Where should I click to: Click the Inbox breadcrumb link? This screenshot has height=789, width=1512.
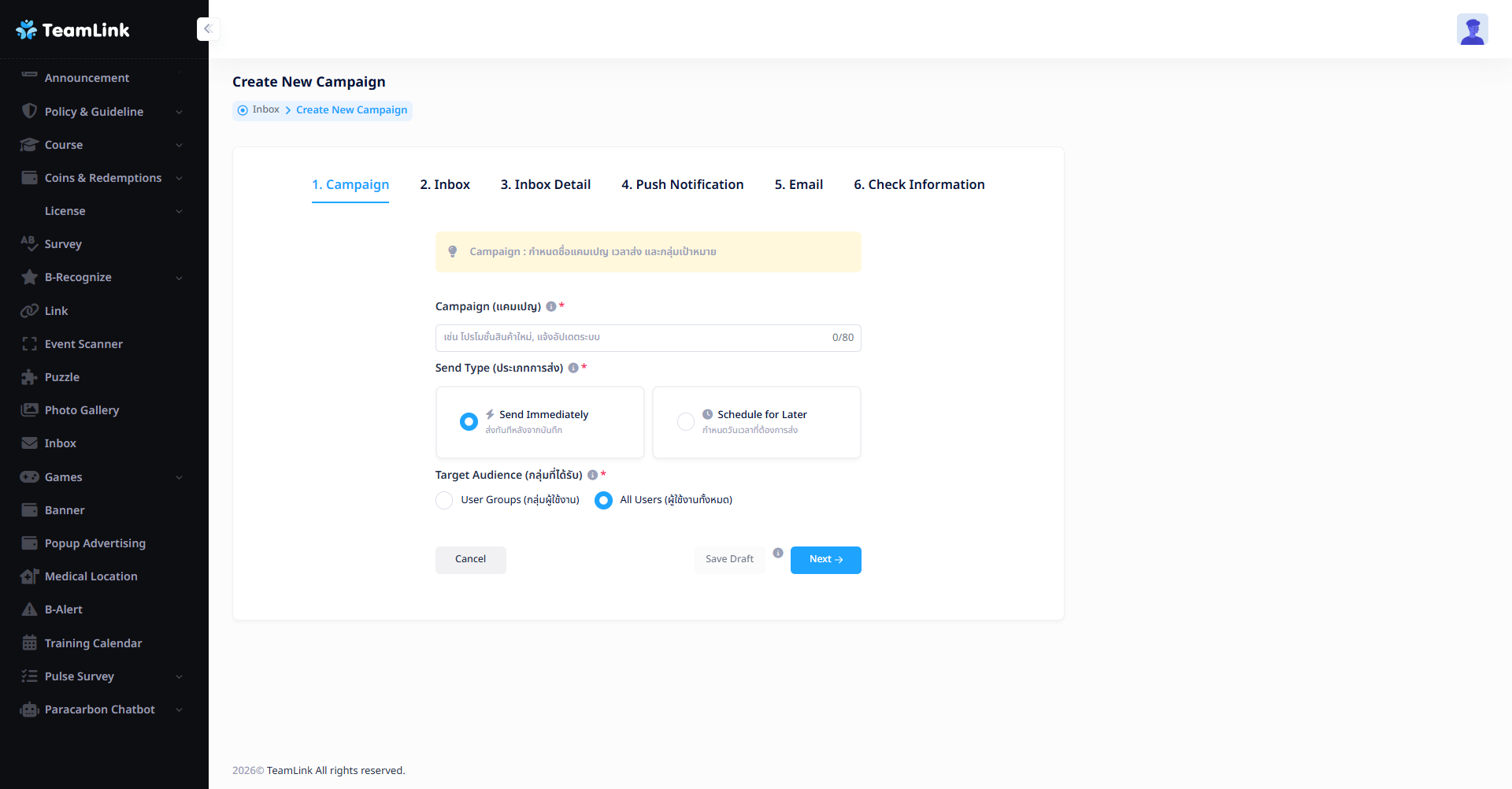pos(265,109)
